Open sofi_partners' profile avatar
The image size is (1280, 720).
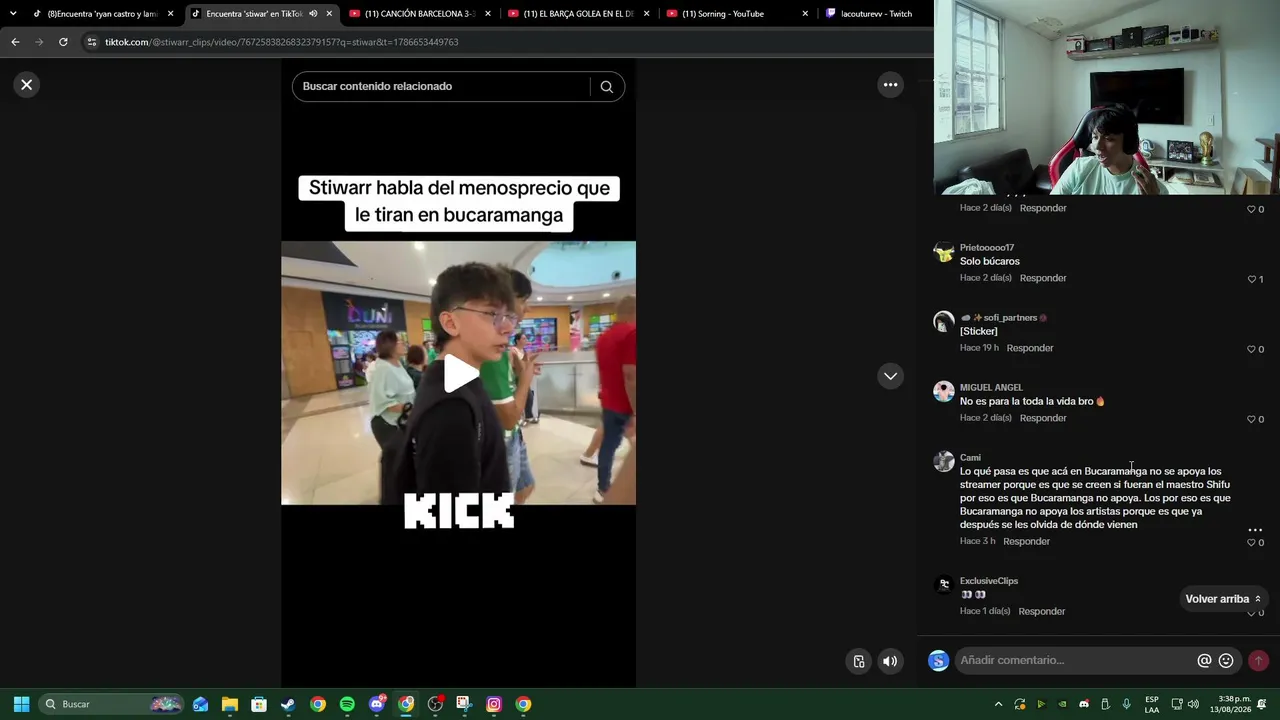point(943,321)
